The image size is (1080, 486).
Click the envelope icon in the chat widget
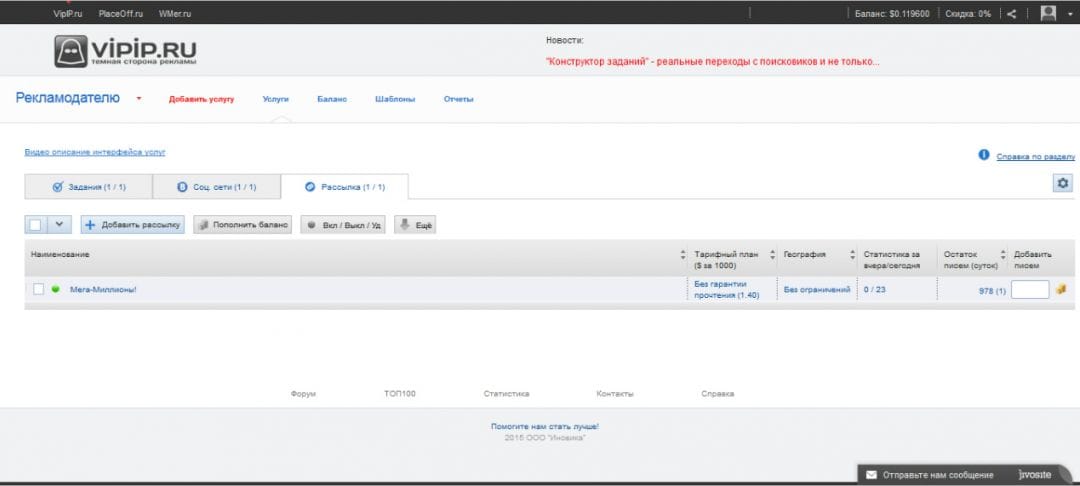pos(871,475)
